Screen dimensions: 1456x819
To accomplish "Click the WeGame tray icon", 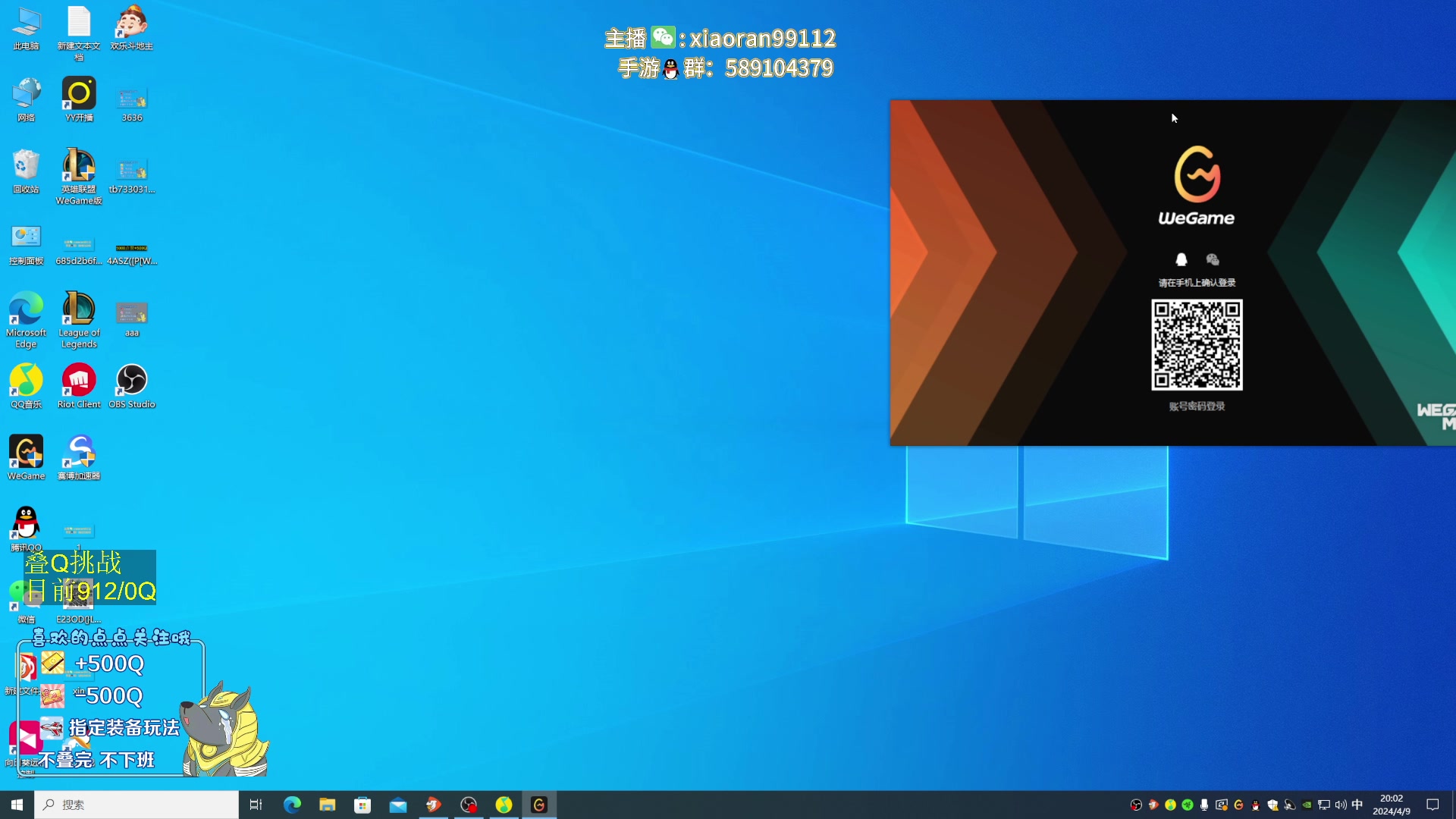I will pyautogui.click(x=1238, y=805).
